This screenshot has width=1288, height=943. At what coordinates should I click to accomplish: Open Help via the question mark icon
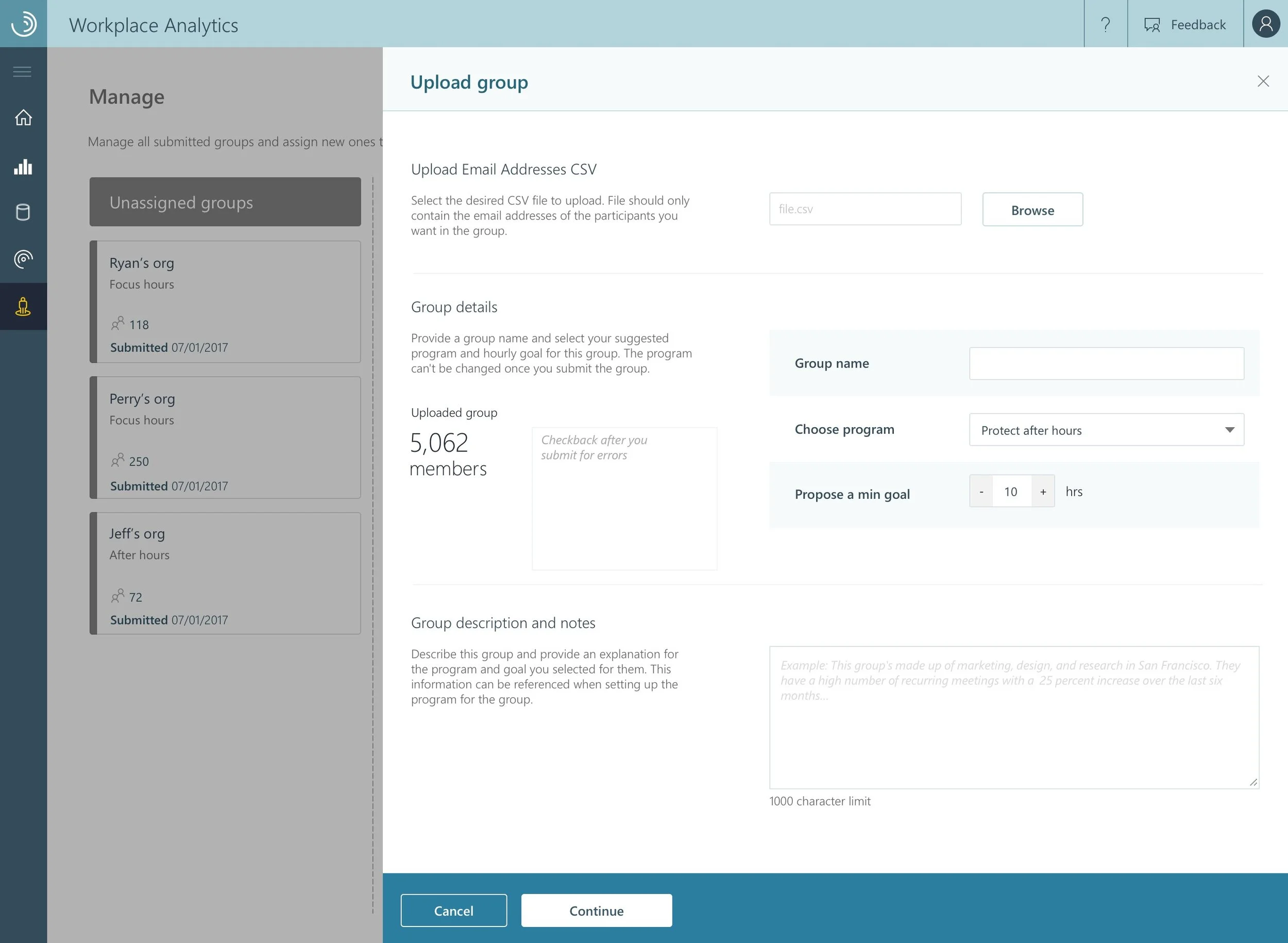point(1106,25)
